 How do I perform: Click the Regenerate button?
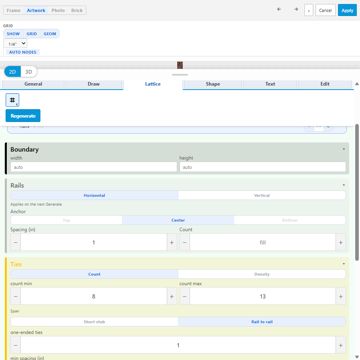click(23, 116)
